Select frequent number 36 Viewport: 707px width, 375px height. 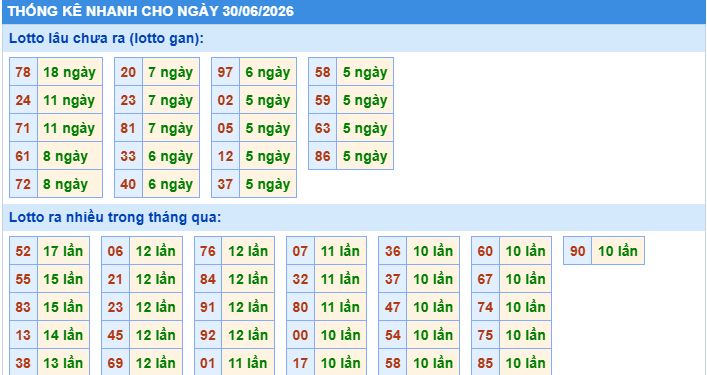[x=392, y=251]
